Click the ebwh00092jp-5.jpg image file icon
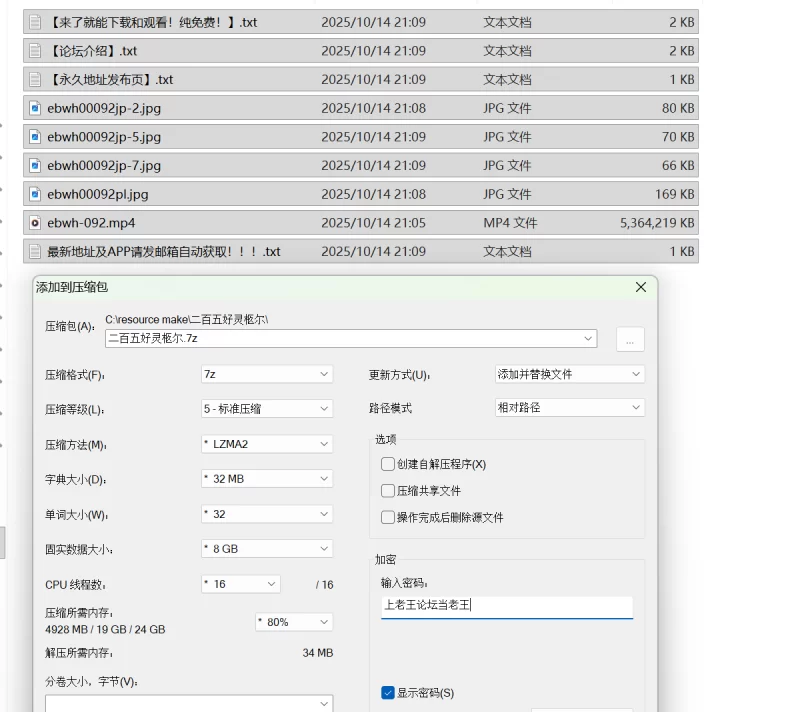This screenshot has height=712, width=800. [x=35, y=137]
